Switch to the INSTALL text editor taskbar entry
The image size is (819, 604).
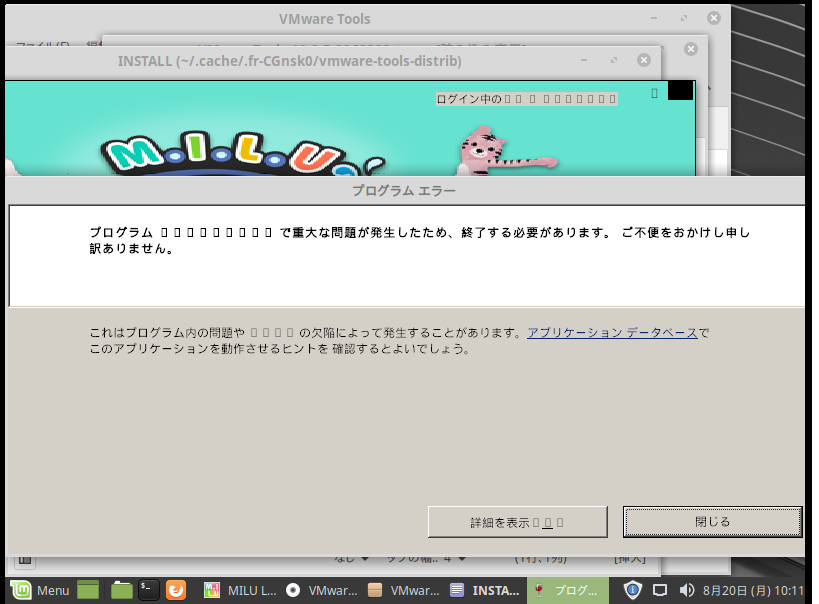click(x=486, y=590)
